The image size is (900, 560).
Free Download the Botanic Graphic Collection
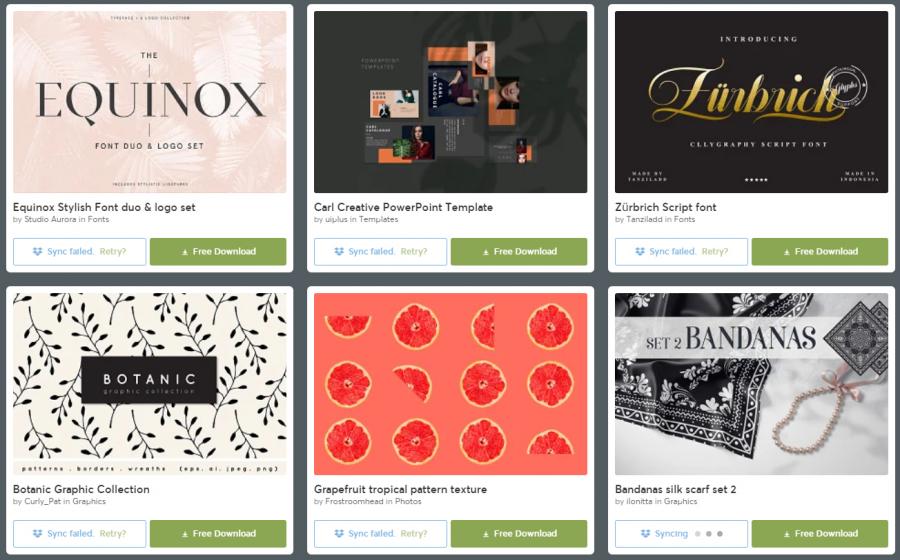218,534
